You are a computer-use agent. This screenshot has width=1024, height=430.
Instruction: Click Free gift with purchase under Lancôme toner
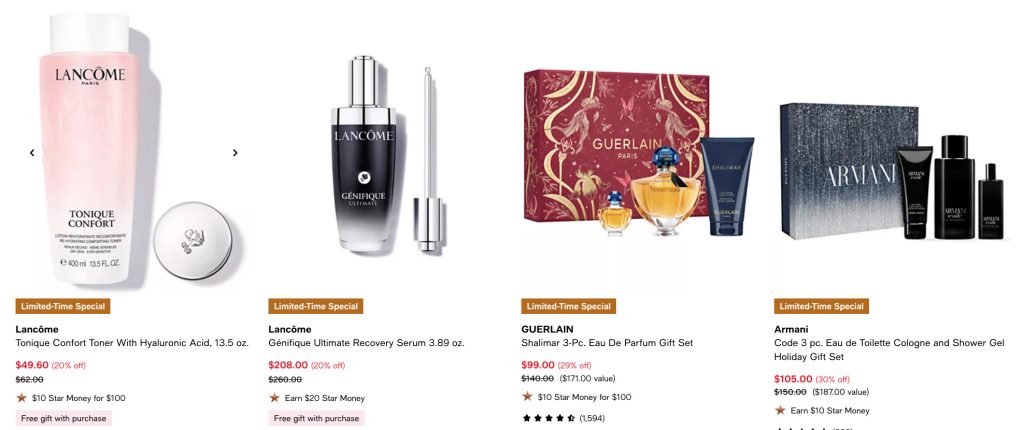click(63, 418)
